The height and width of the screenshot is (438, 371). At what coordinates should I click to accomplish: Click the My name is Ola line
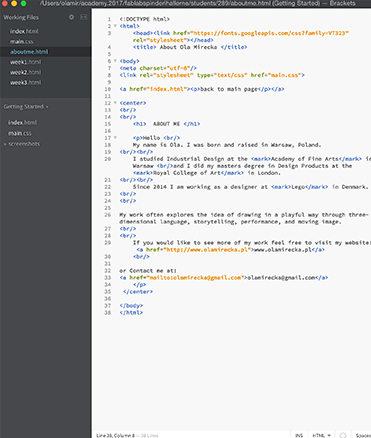pyautogui.click(x=227, y=145)
